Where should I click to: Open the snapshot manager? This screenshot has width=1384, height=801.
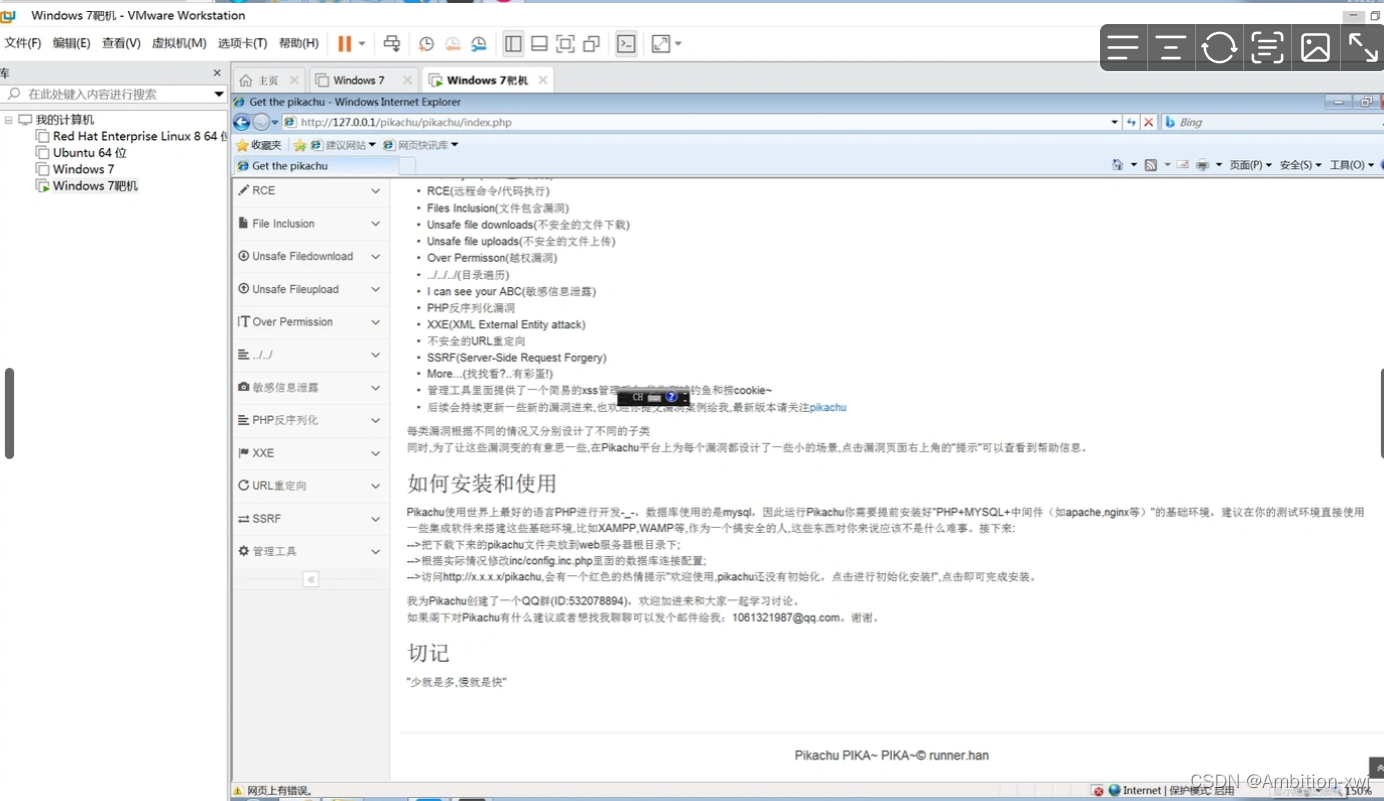pos(479,44)
